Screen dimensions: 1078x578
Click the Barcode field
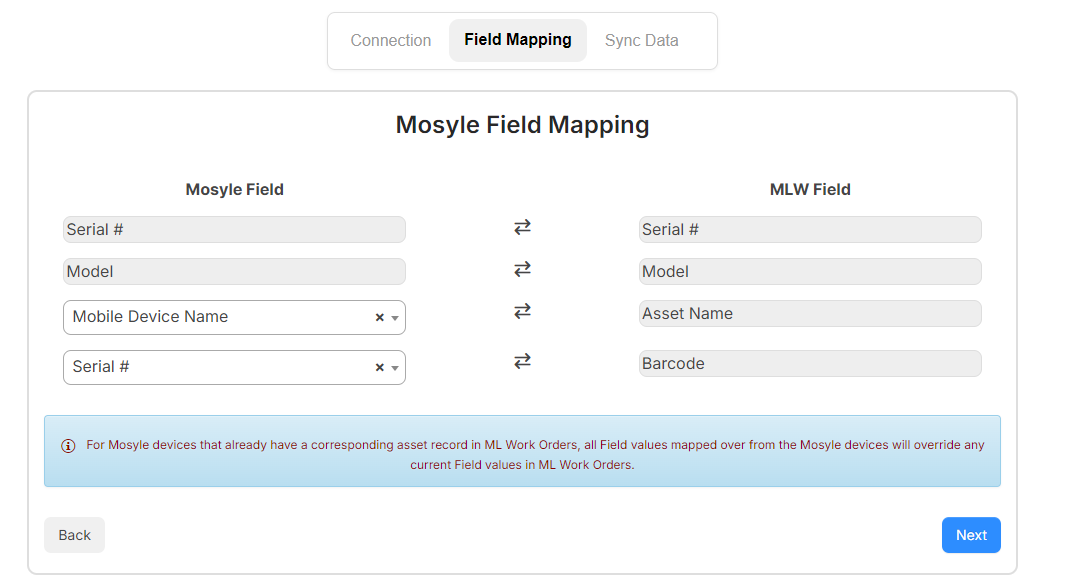coord(810,364)
